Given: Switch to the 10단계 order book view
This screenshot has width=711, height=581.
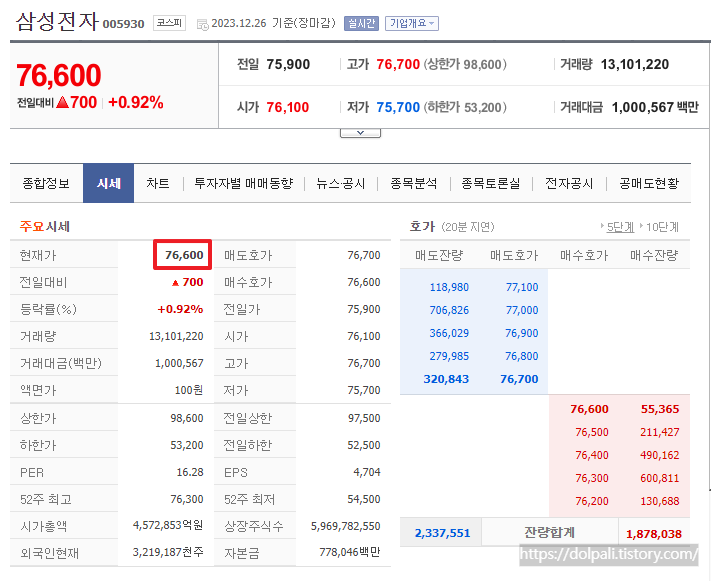Looking at the screenshot, I should [662, 227].
